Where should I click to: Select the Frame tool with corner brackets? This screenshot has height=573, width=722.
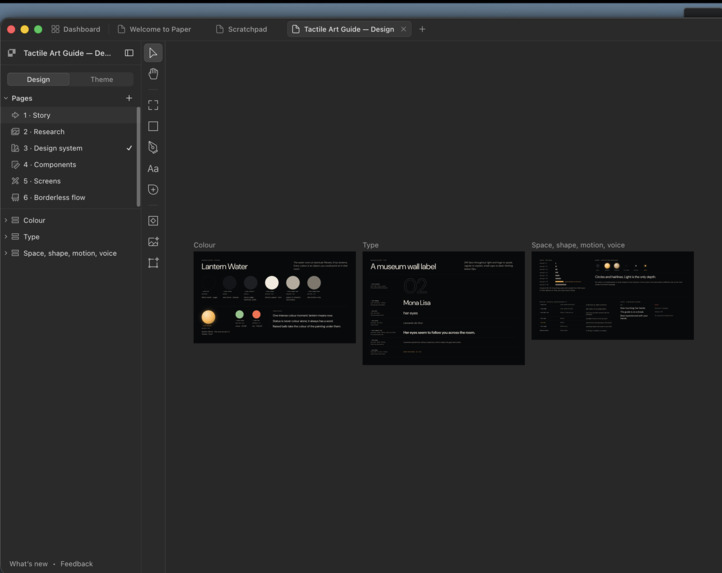(x=153, y=105)
